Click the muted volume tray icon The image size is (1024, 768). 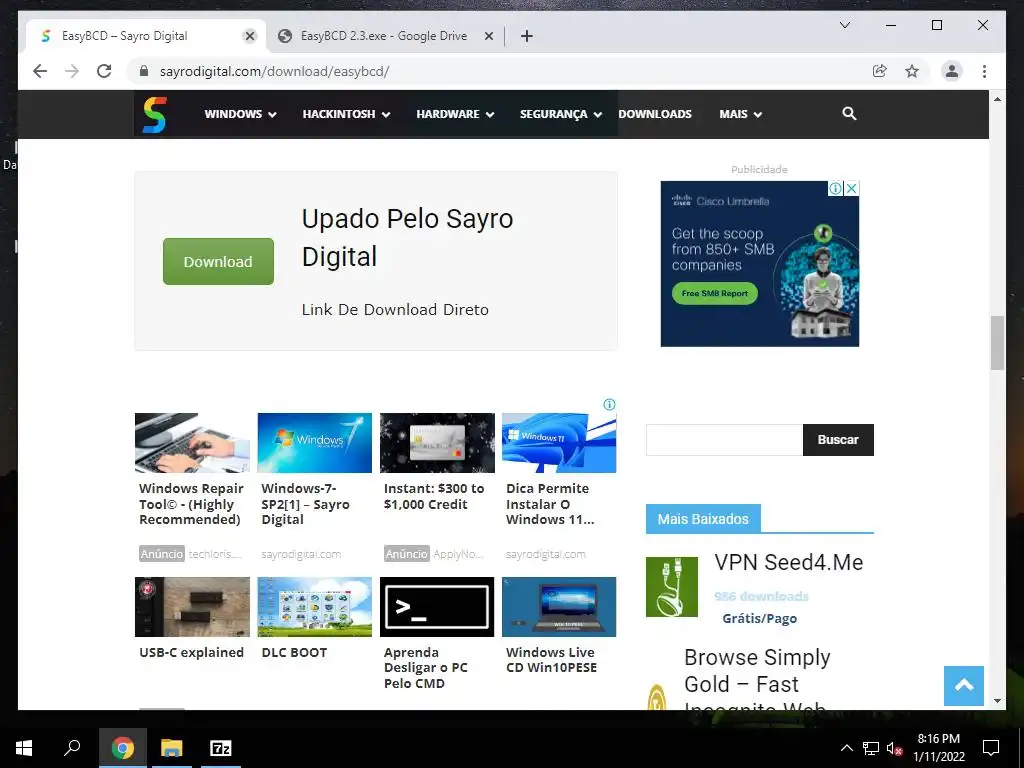point(894,748)
